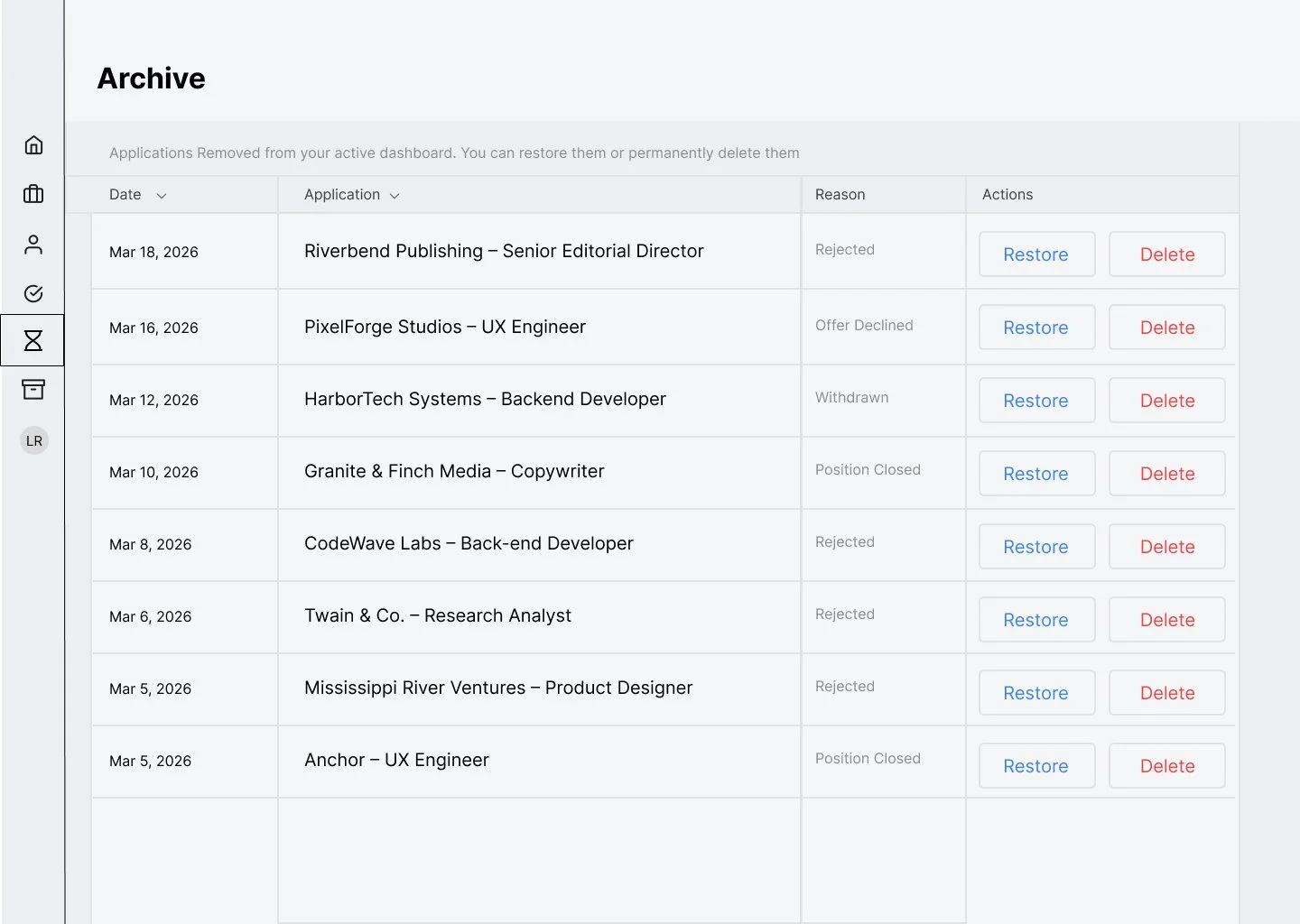Click 'Position Closed' reason for Anchor
Viewport: 1300px width, 924px height.
point(868,759)
